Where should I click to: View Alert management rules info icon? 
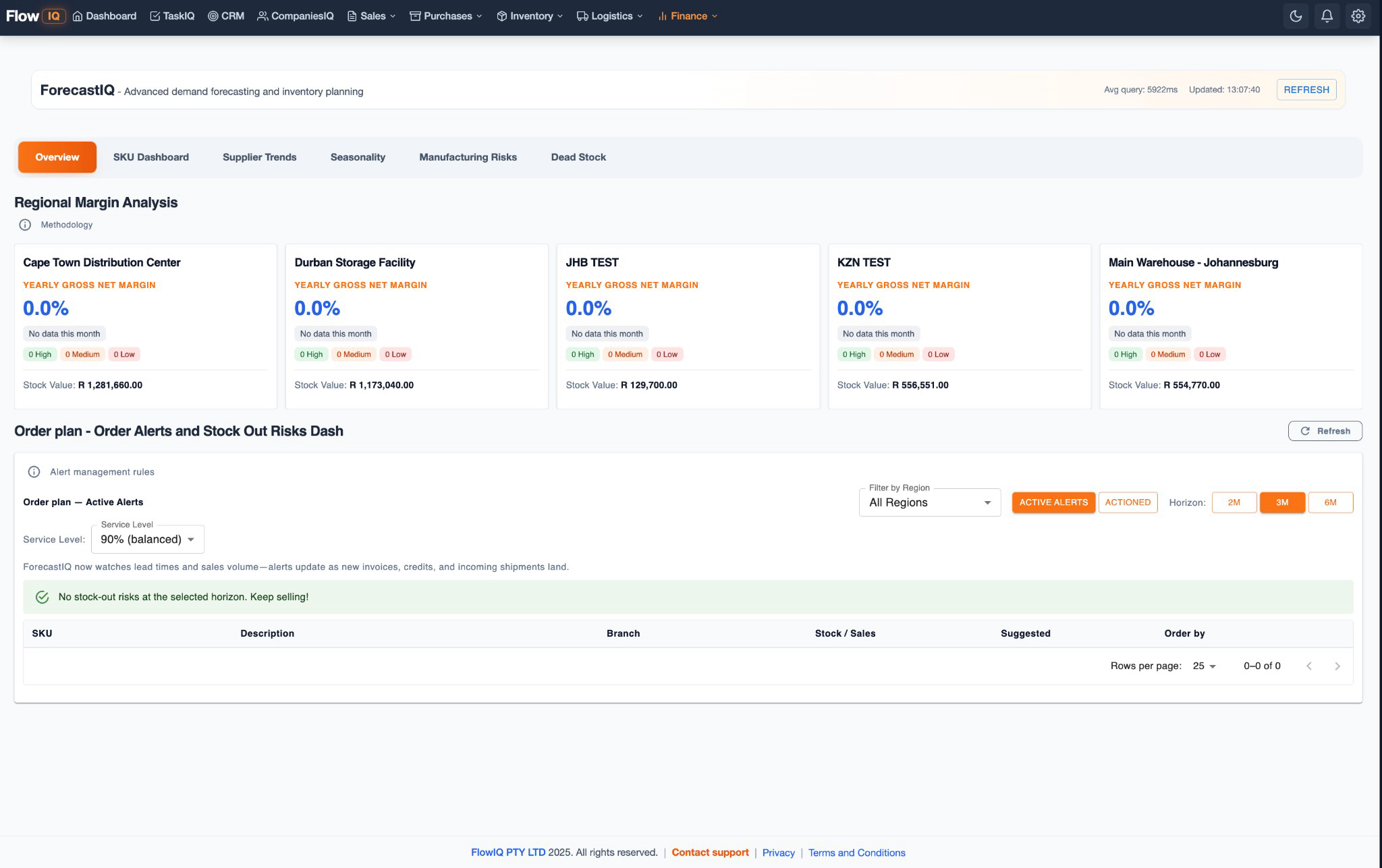[33, 471]
